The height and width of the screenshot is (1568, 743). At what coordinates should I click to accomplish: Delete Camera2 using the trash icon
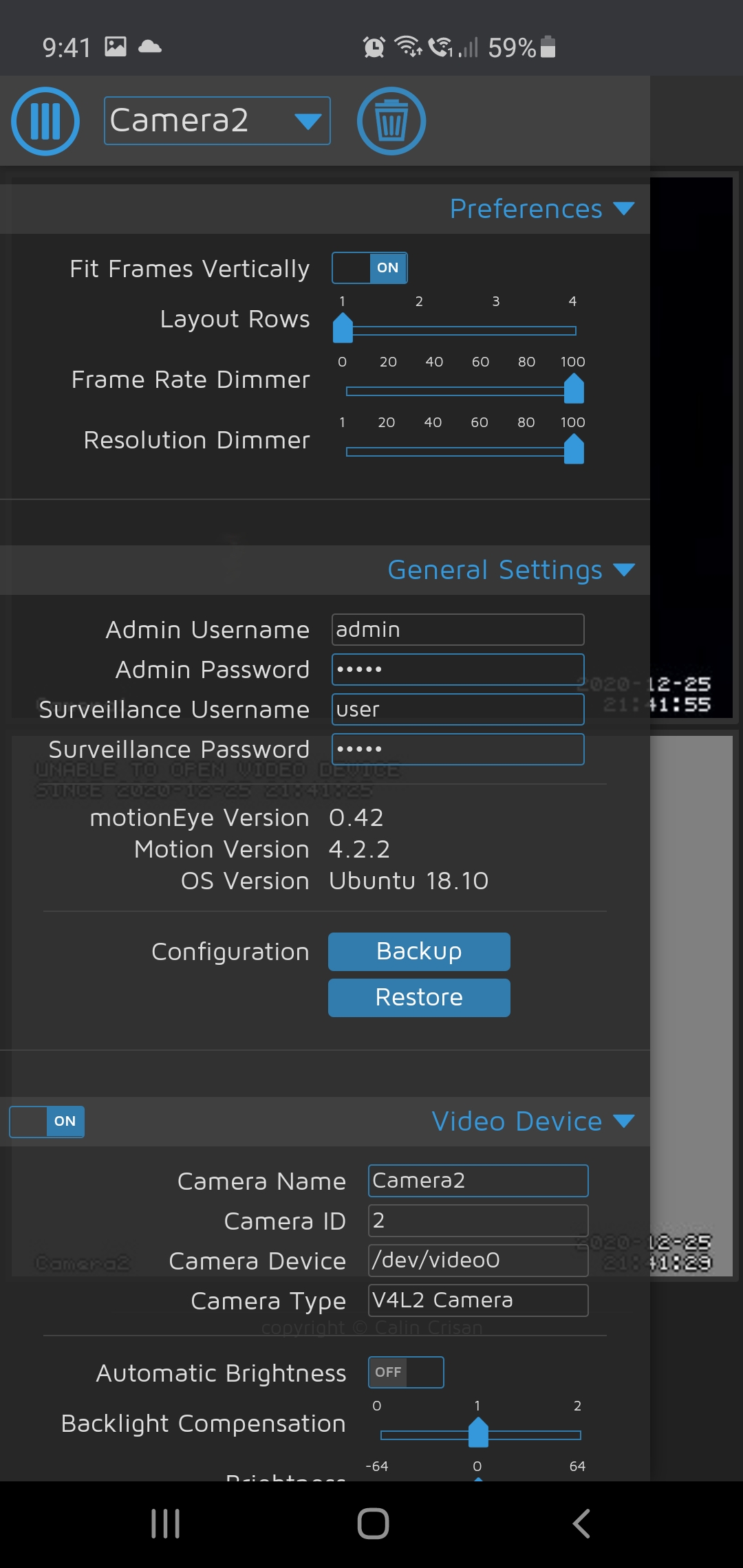pyautogui.click(x=391, y=120)
